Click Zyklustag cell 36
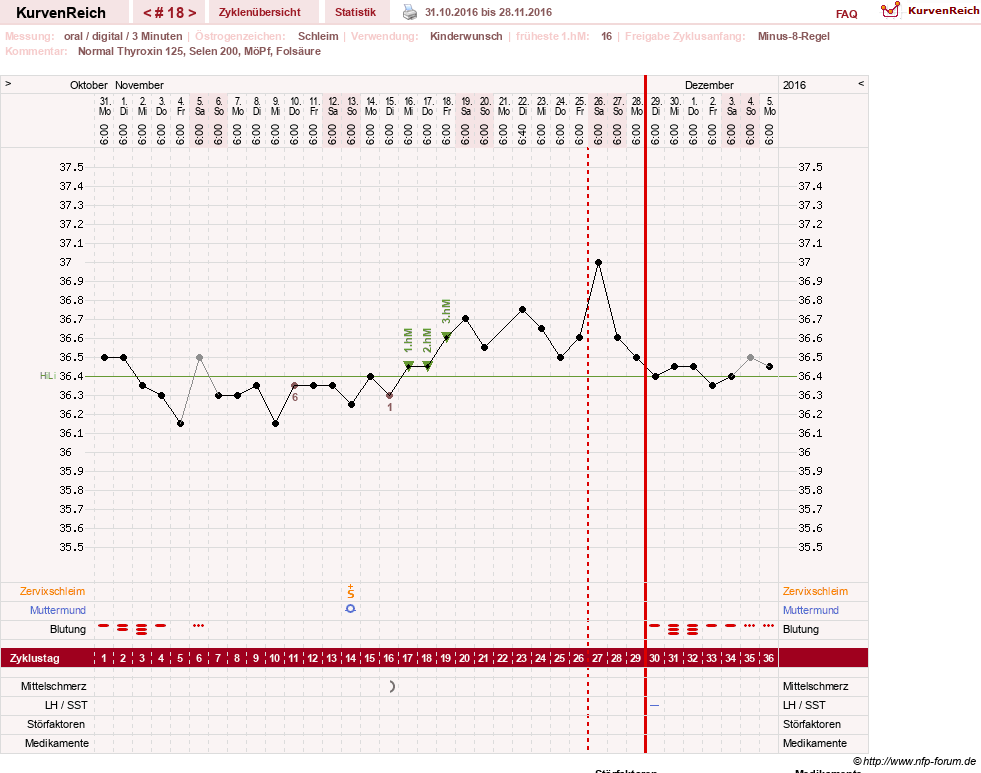Image resolution: width=981 pixels, height=773 pixels. [x=768, y=658]
